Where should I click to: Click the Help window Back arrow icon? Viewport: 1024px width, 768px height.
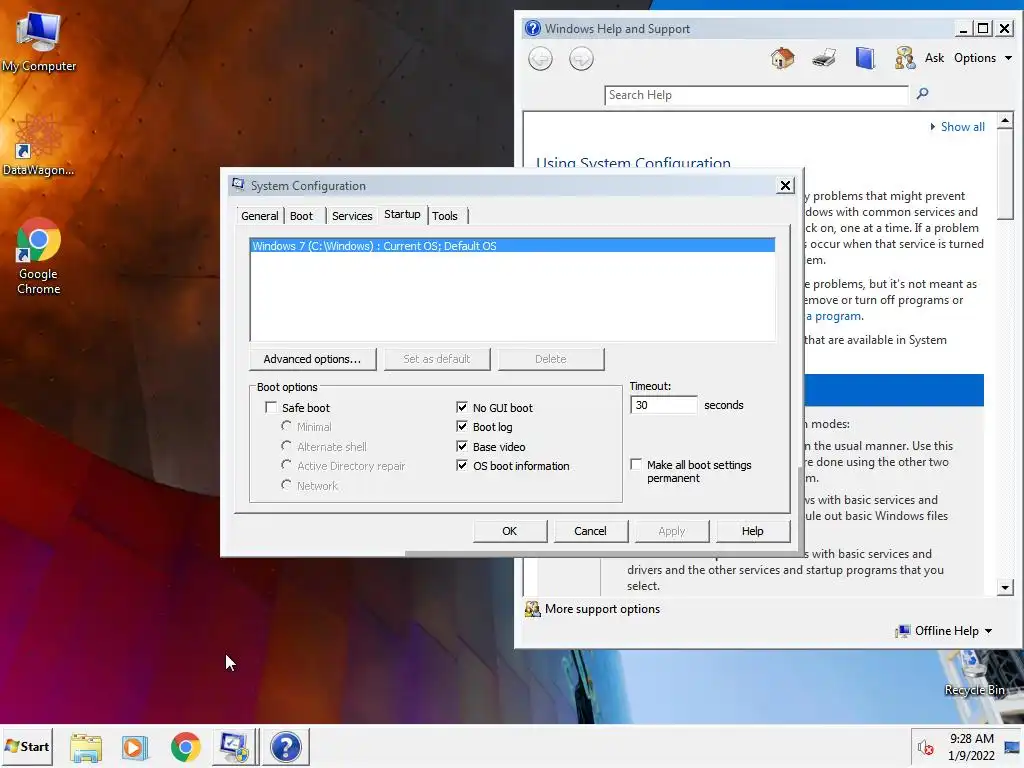(540, 59)
